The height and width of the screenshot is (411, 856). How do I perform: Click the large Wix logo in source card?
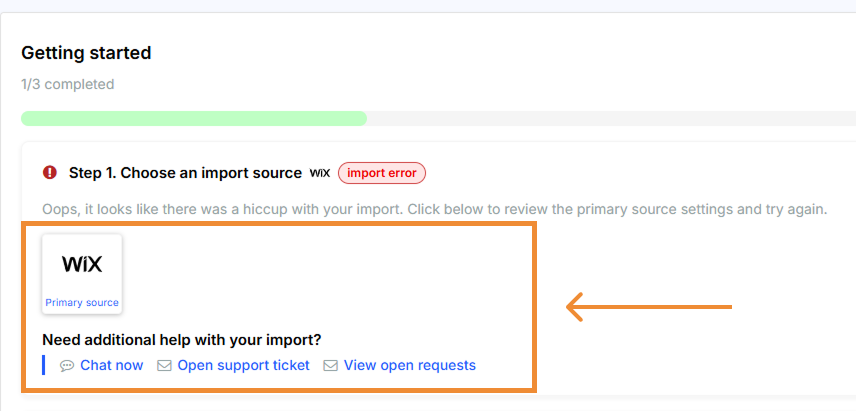tap(82, 264)
